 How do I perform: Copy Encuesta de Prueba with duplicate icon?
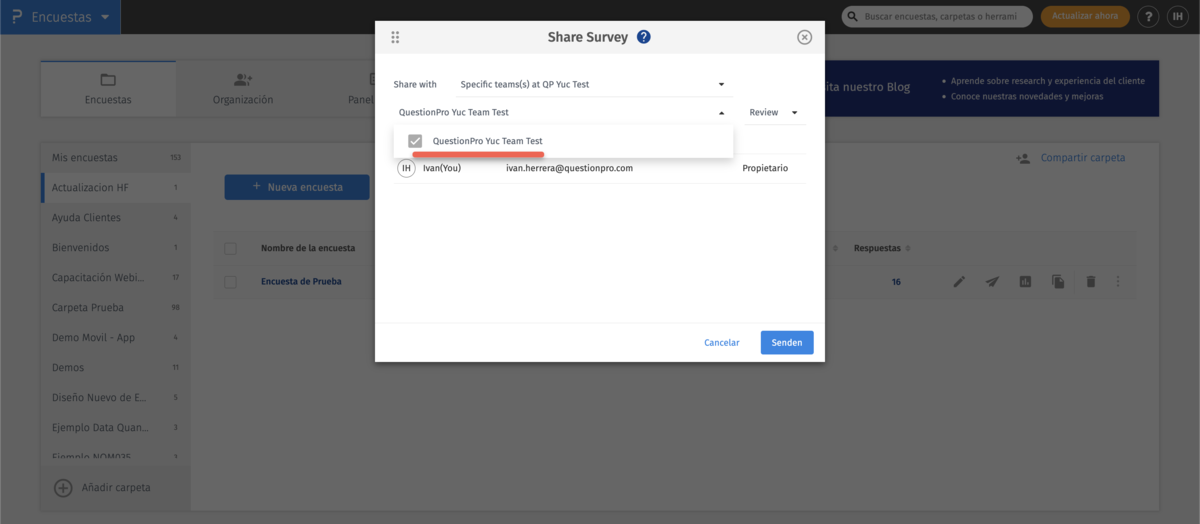pyautogui.click(x=1058, y=282)
